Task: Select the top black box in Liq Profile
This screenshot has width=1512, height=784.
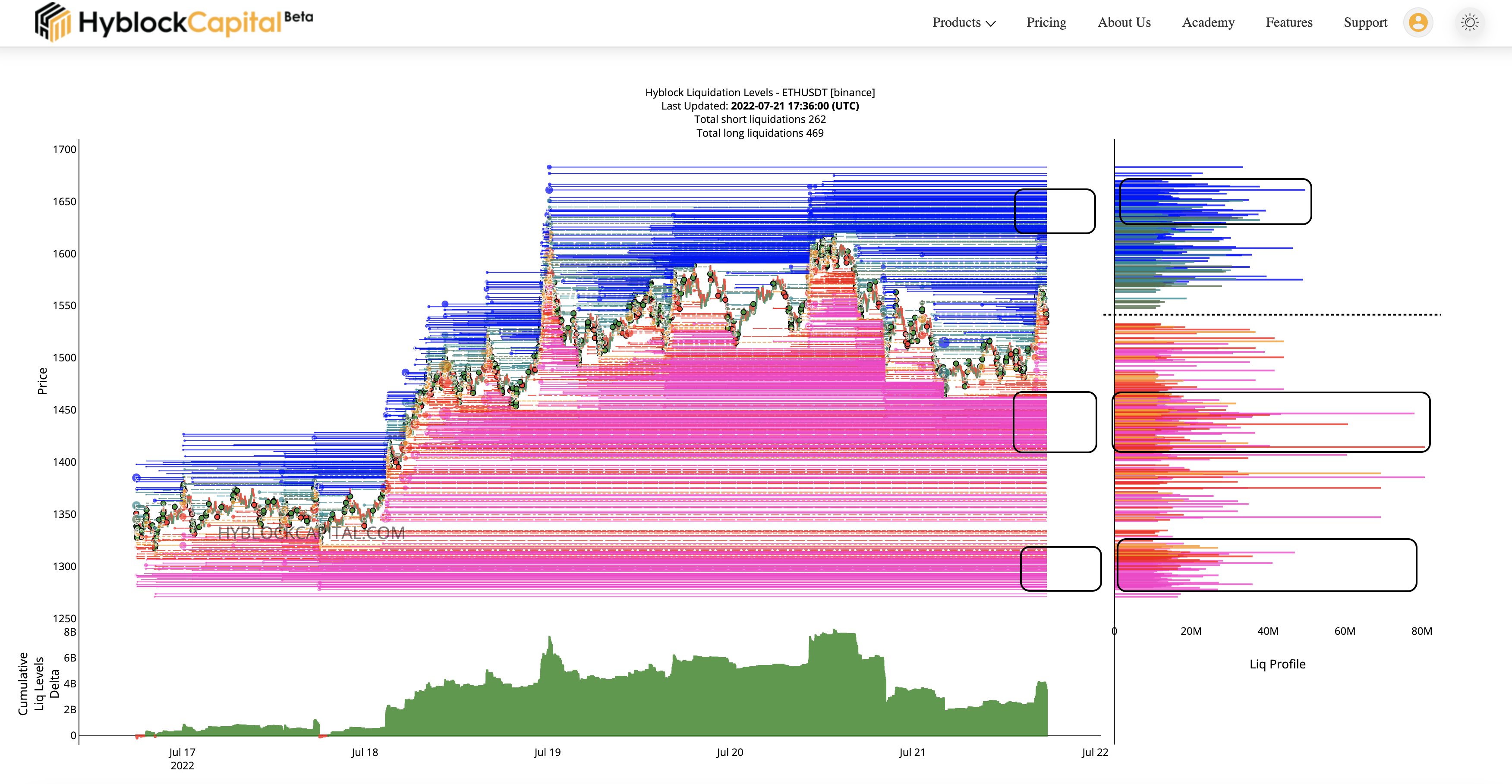Action: pos(1215,201)
